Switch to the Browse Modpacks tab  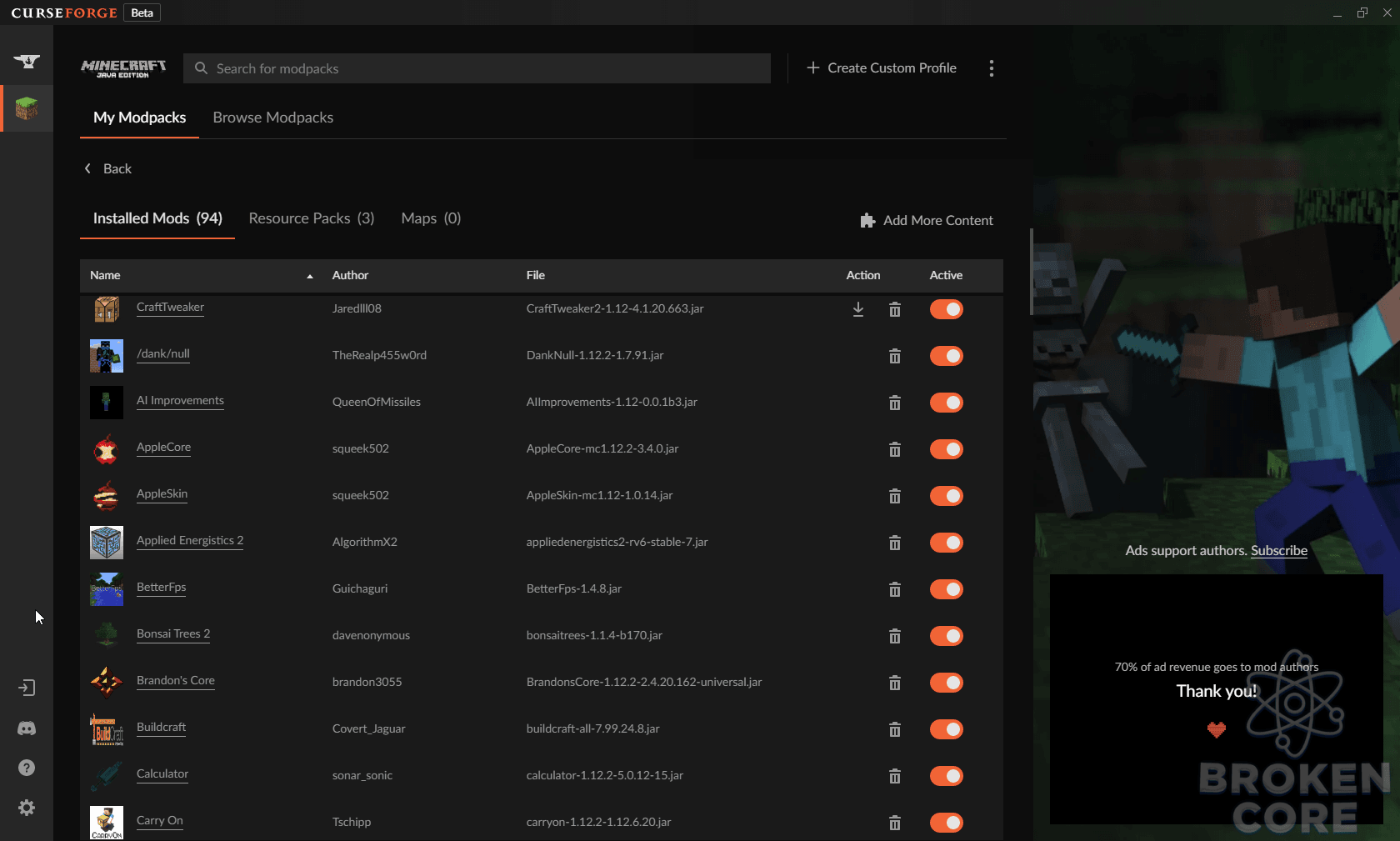tap(273, 118)
